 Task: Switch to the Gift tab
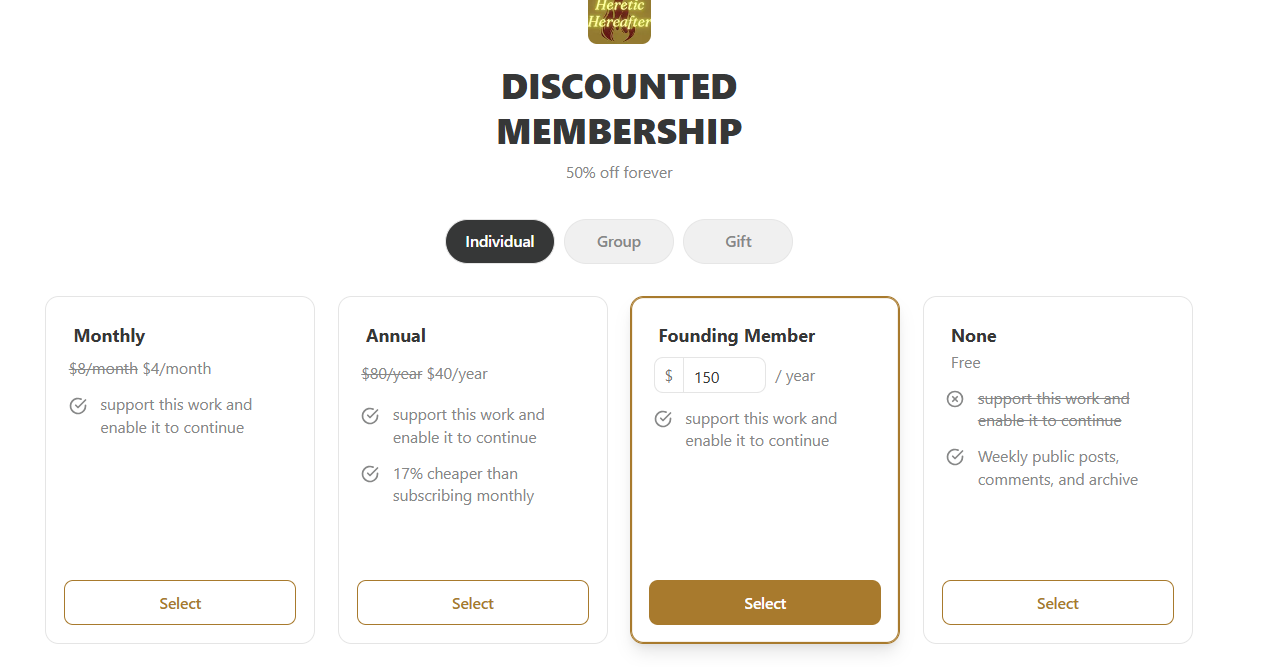[x=738, y=241]
